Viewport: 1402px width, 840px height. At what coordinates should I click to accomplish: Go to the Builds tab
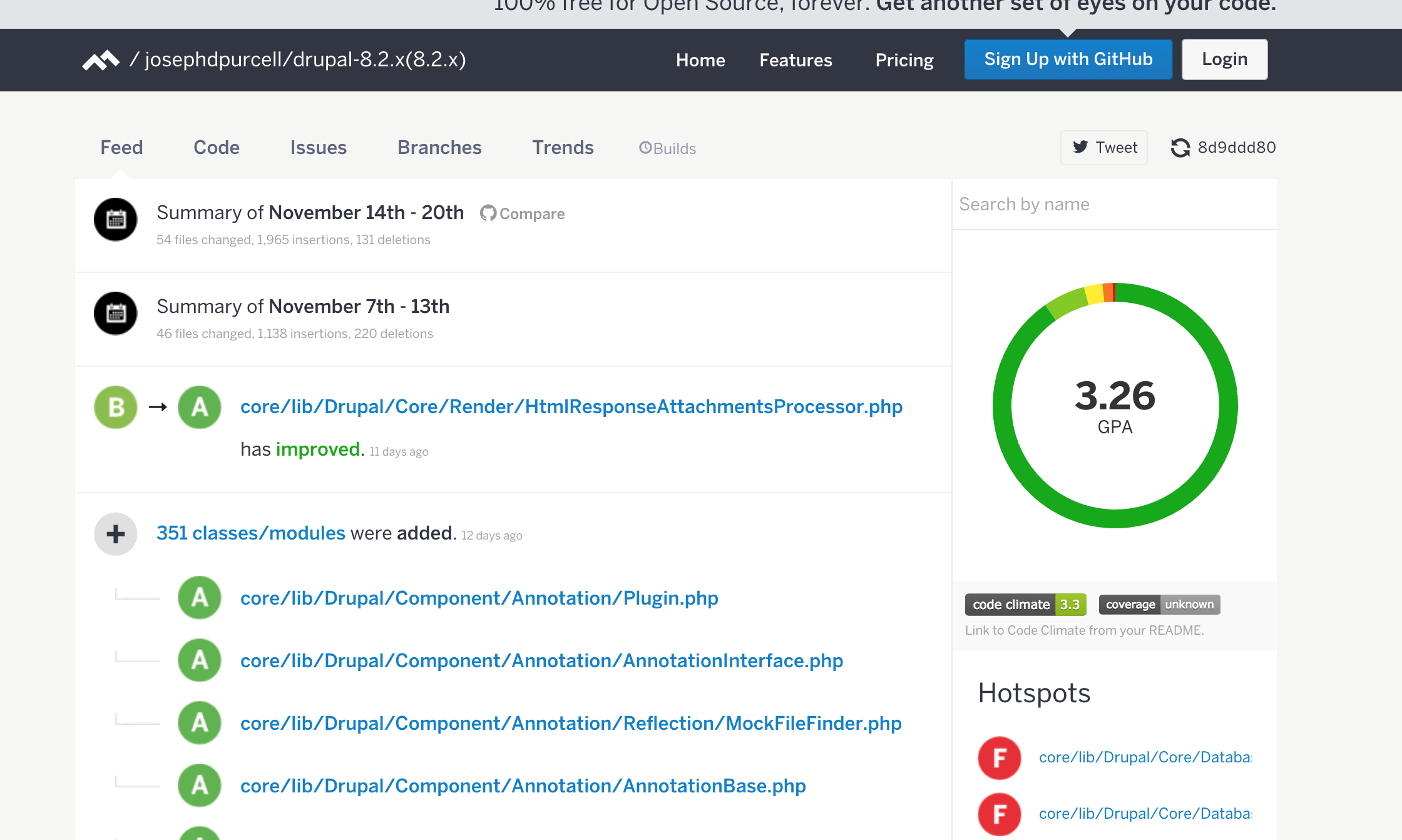pyautogui.click(x=667, y=148)
